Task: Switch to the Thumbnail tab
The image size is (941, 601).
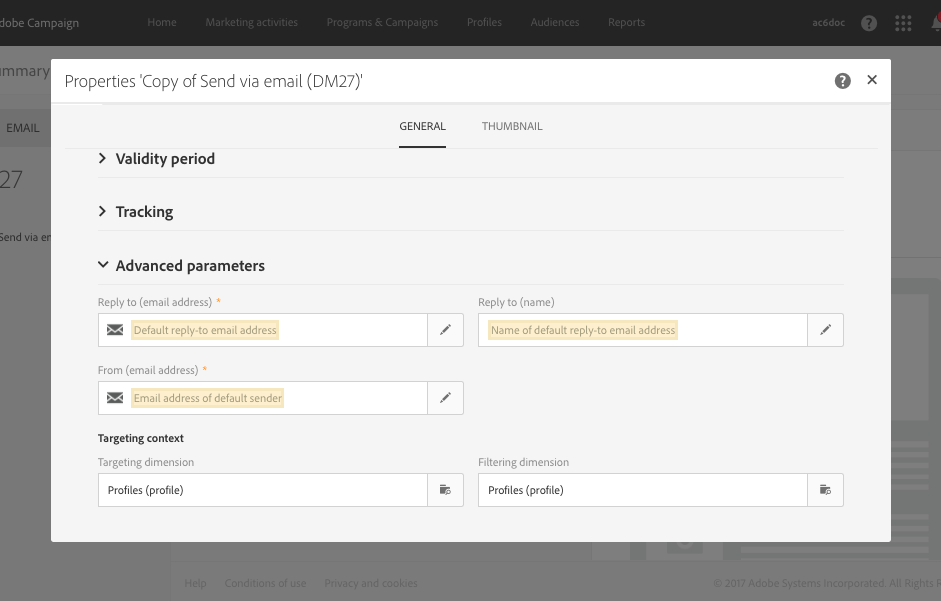Action: point(512,127)
